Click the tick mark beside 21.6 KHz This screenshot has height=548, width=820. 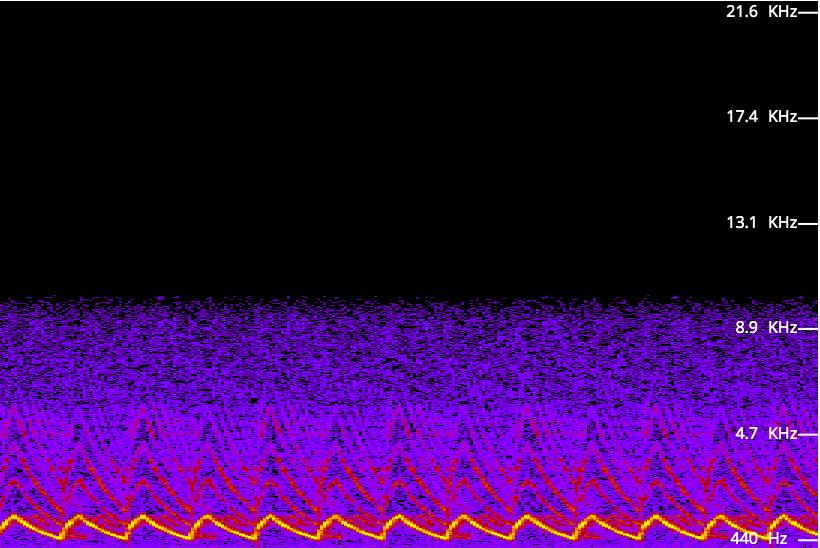[808, 13]
